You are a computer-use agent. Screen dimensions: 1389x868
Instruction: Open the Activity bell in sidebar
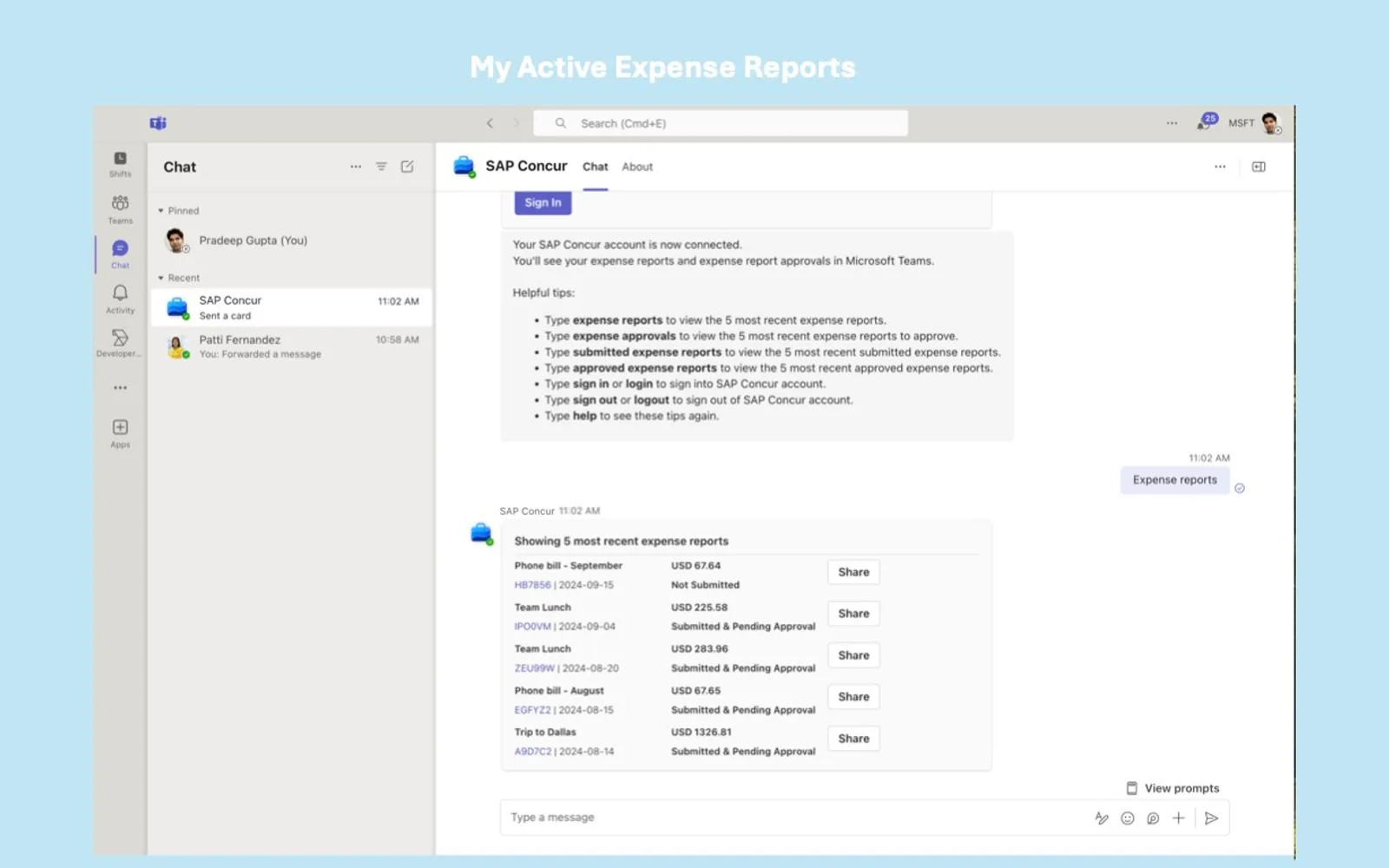(x=120, y=299)
